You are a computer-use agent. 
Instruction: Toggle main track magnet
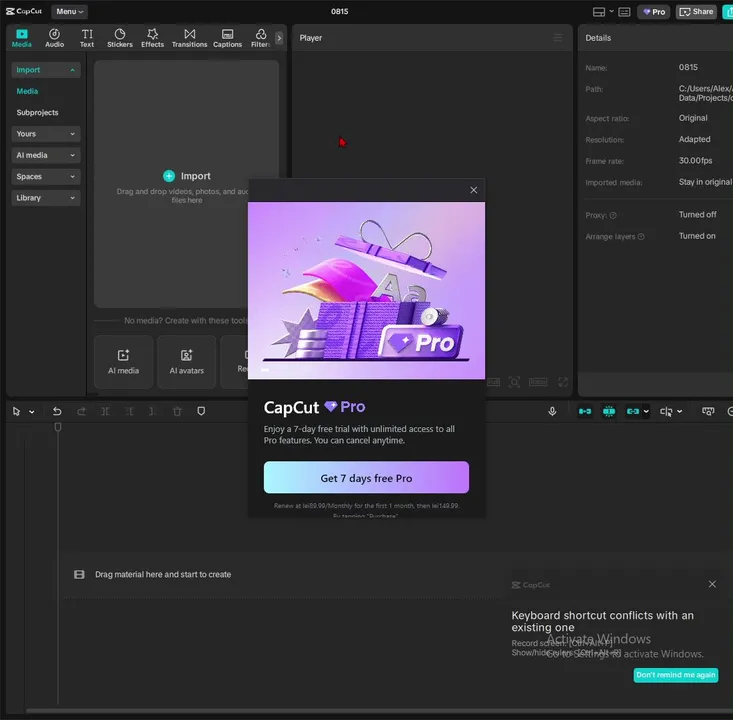pos(585,411)
